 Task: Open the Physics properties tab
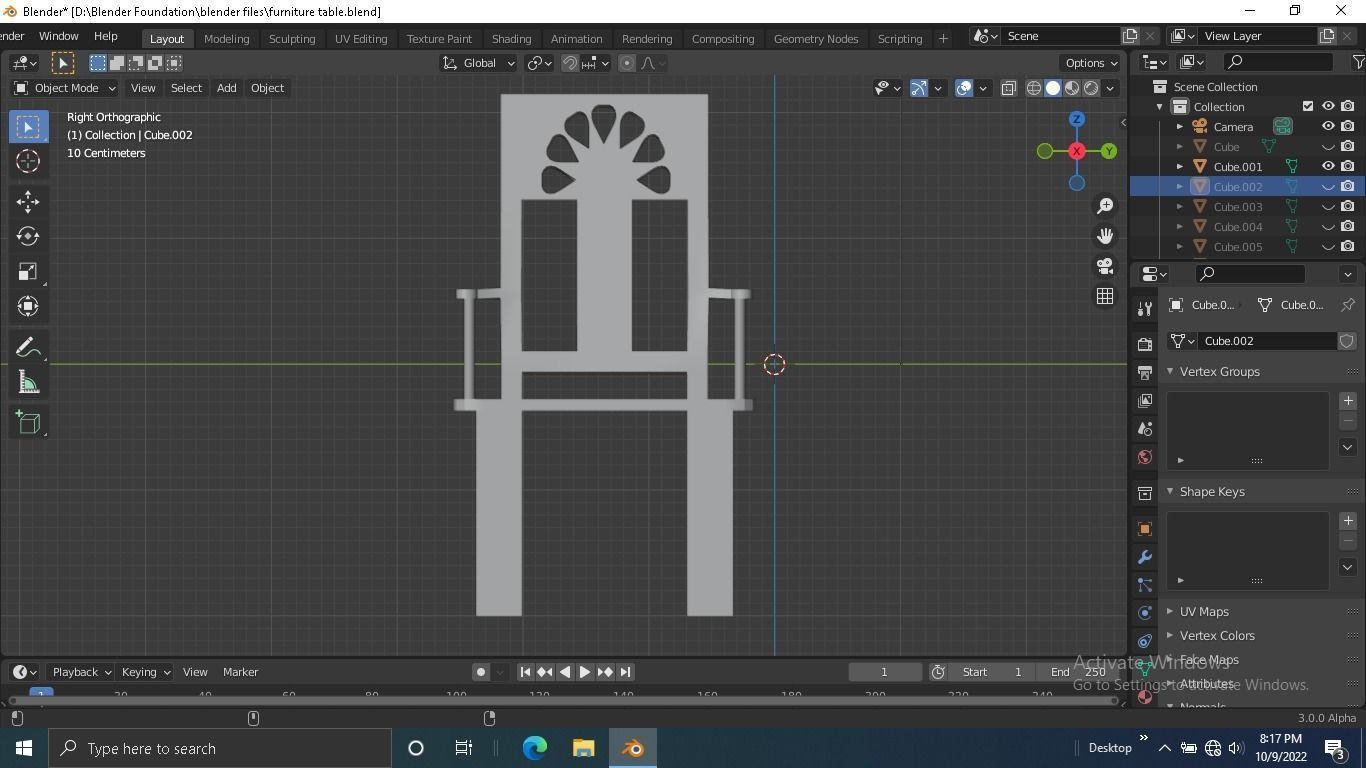(1145, 613)
